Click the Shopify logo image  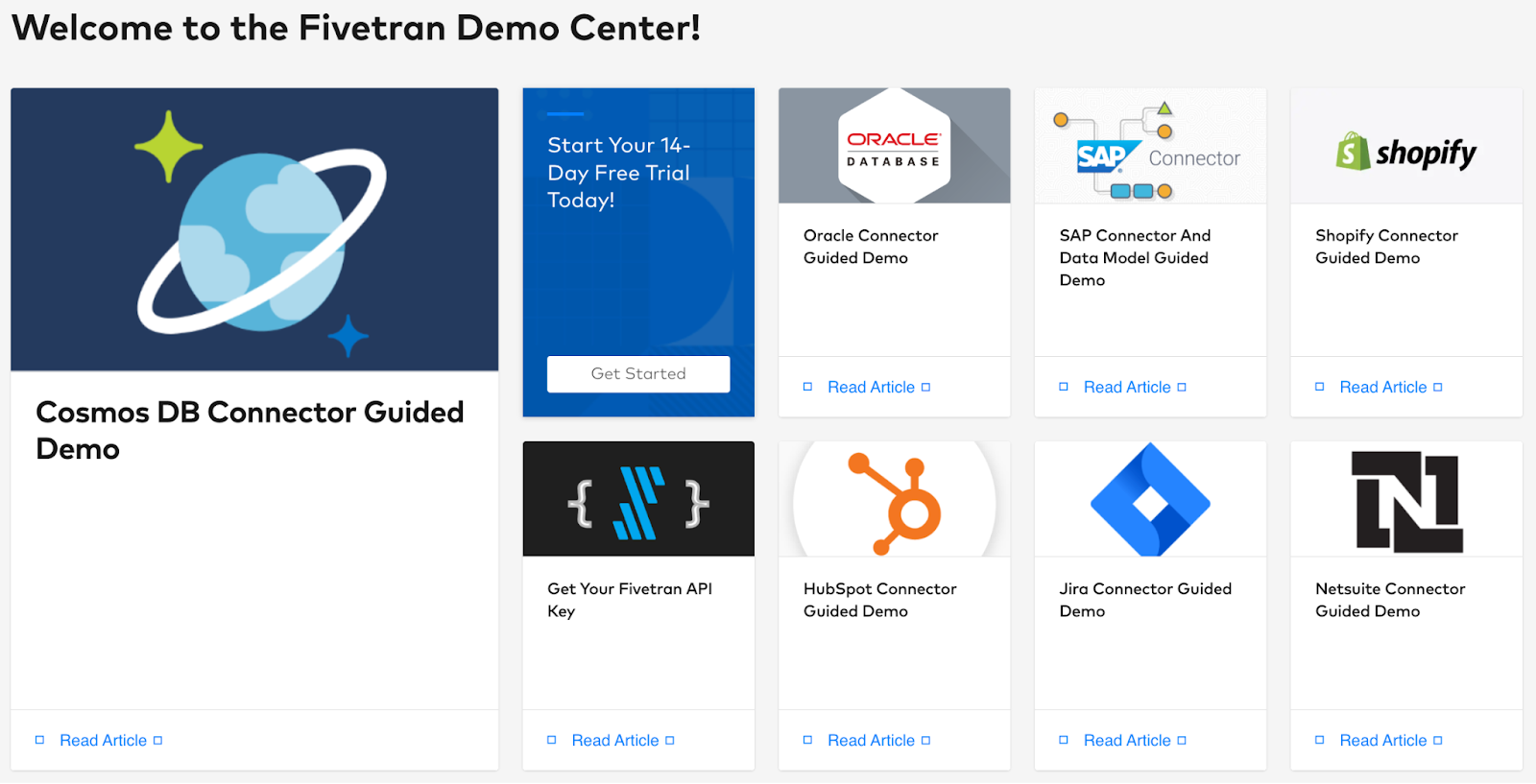click(1406, 146)
